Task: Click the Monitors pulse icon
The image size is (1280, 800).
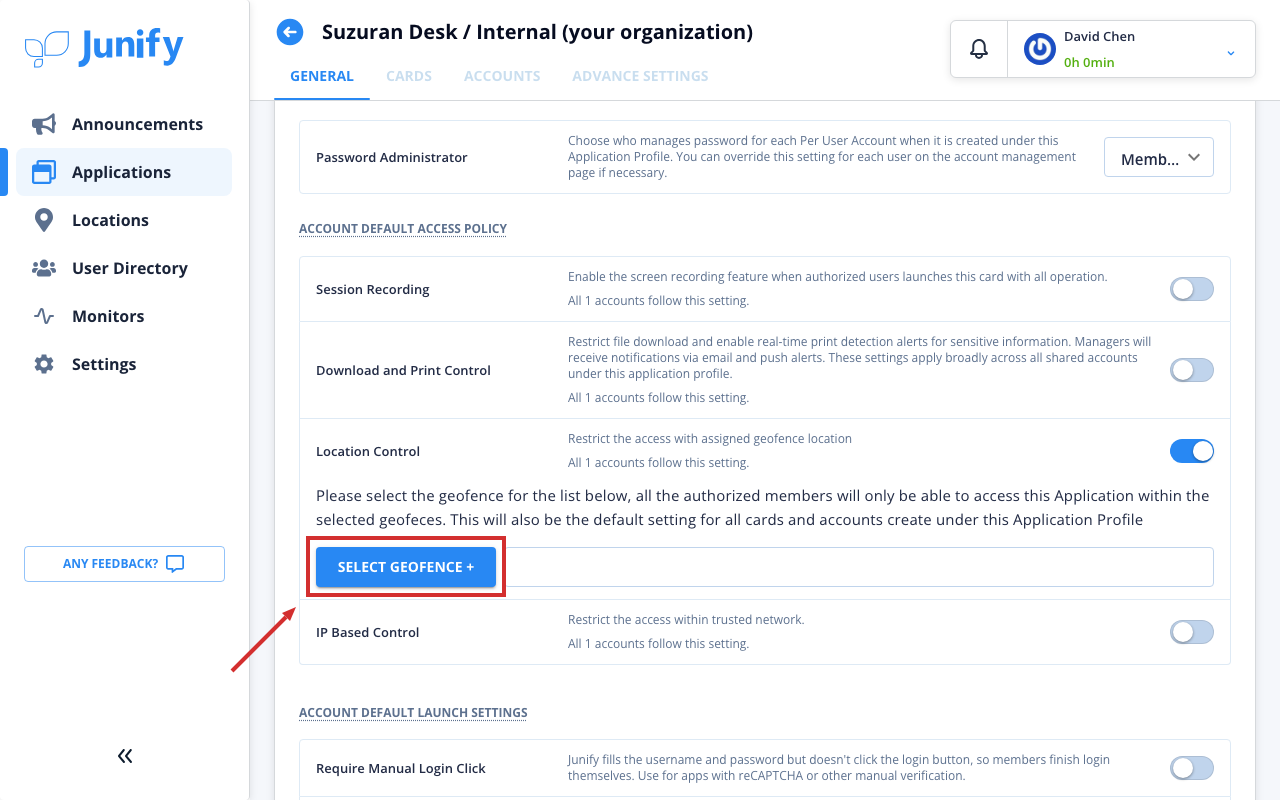Action: pyautogui.click(x=44, y=316)
